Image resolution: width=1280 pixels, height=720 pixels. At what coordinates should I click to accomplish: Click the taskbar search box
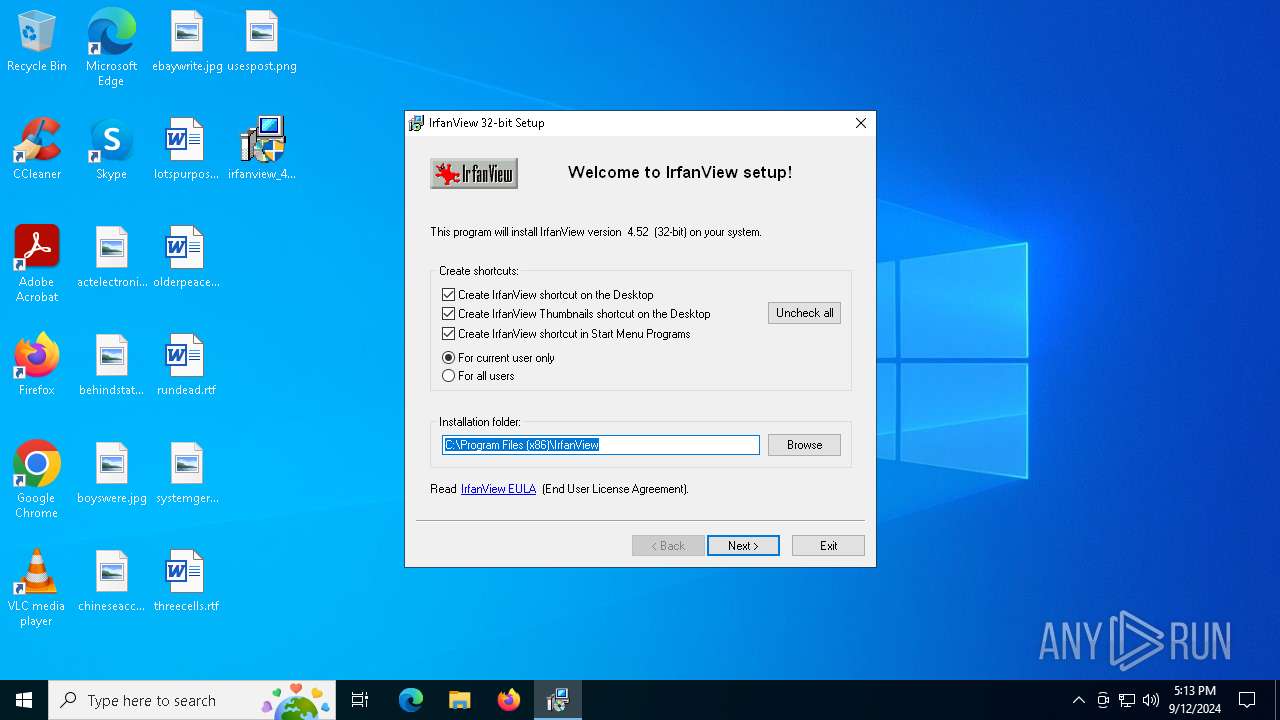click(192, 700)
